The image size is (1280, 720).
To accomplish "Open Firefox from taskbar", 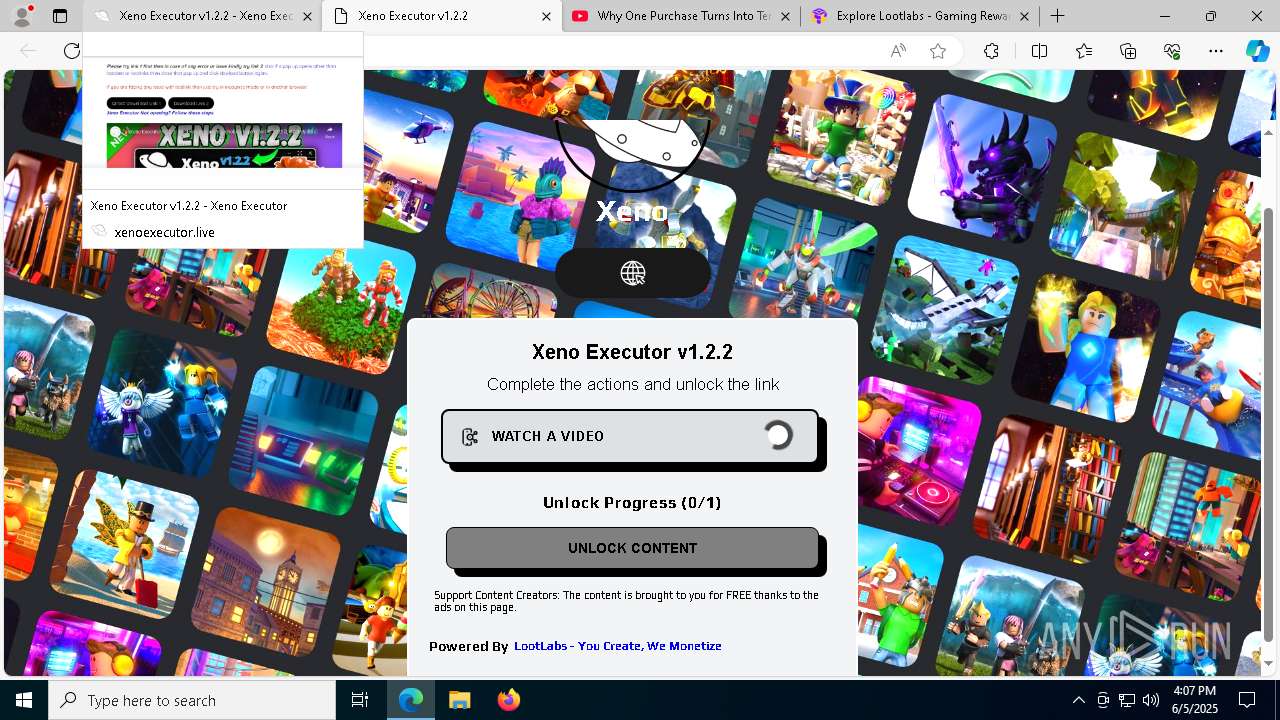I will point(508,700).
